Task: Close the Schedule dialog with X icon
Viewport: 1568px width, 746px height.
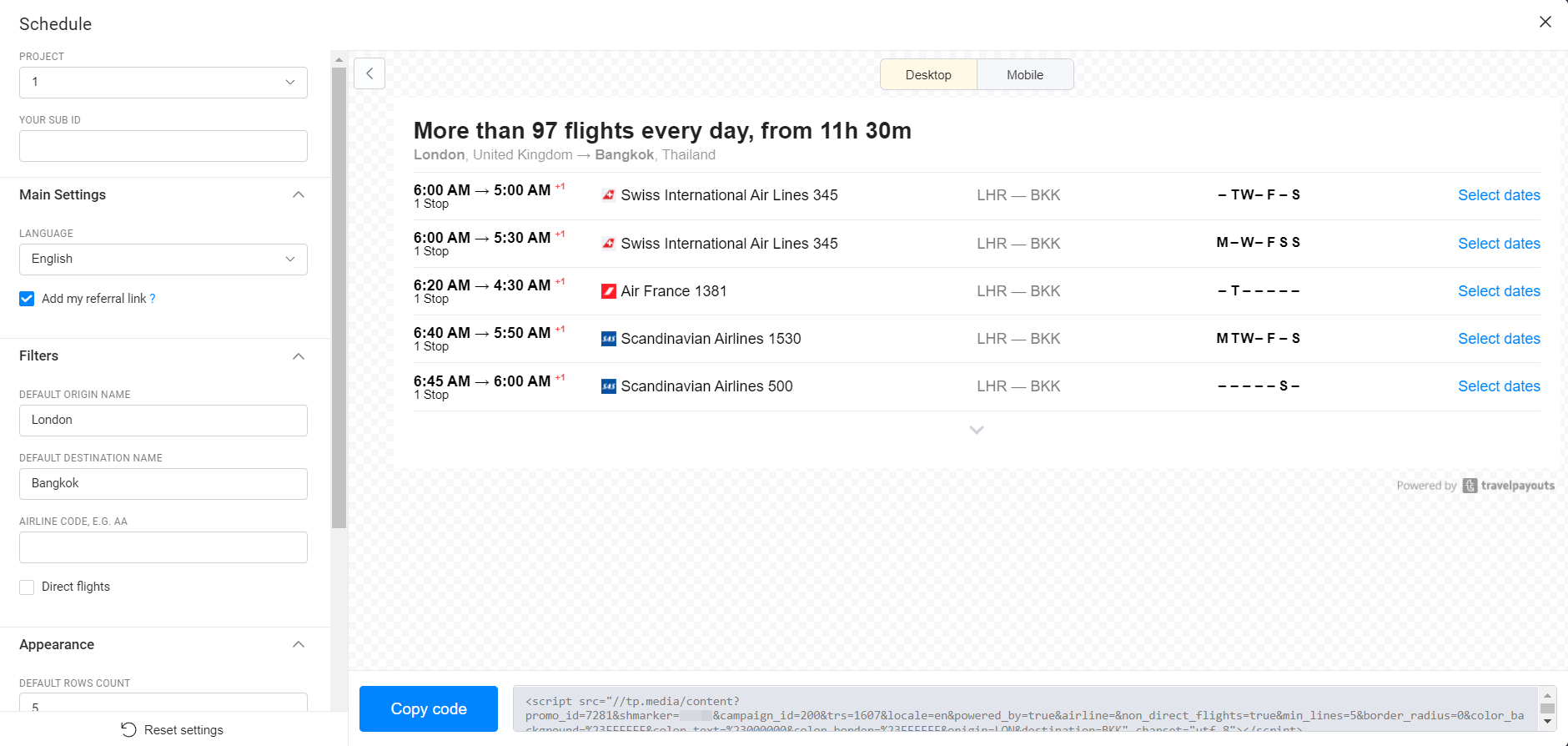Action: click(x=1545, y=22)
